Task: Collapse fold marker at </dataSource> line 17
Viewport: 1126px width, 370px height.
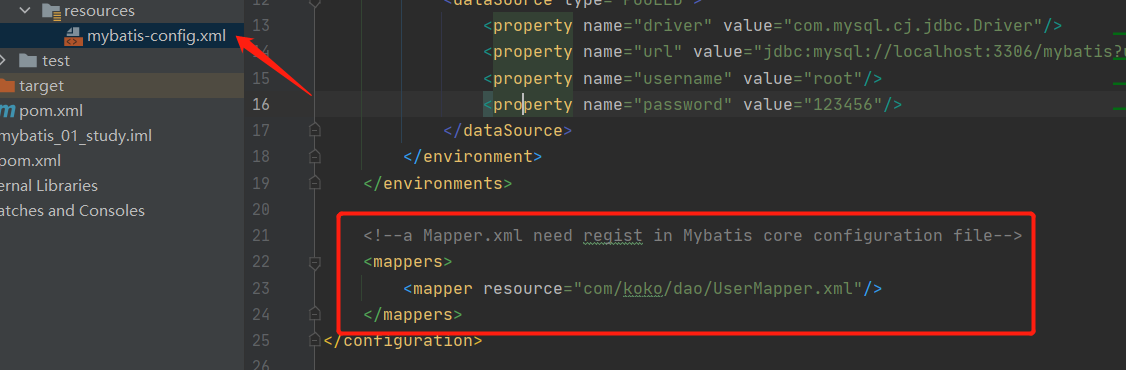Action: (x=314, y=130)
